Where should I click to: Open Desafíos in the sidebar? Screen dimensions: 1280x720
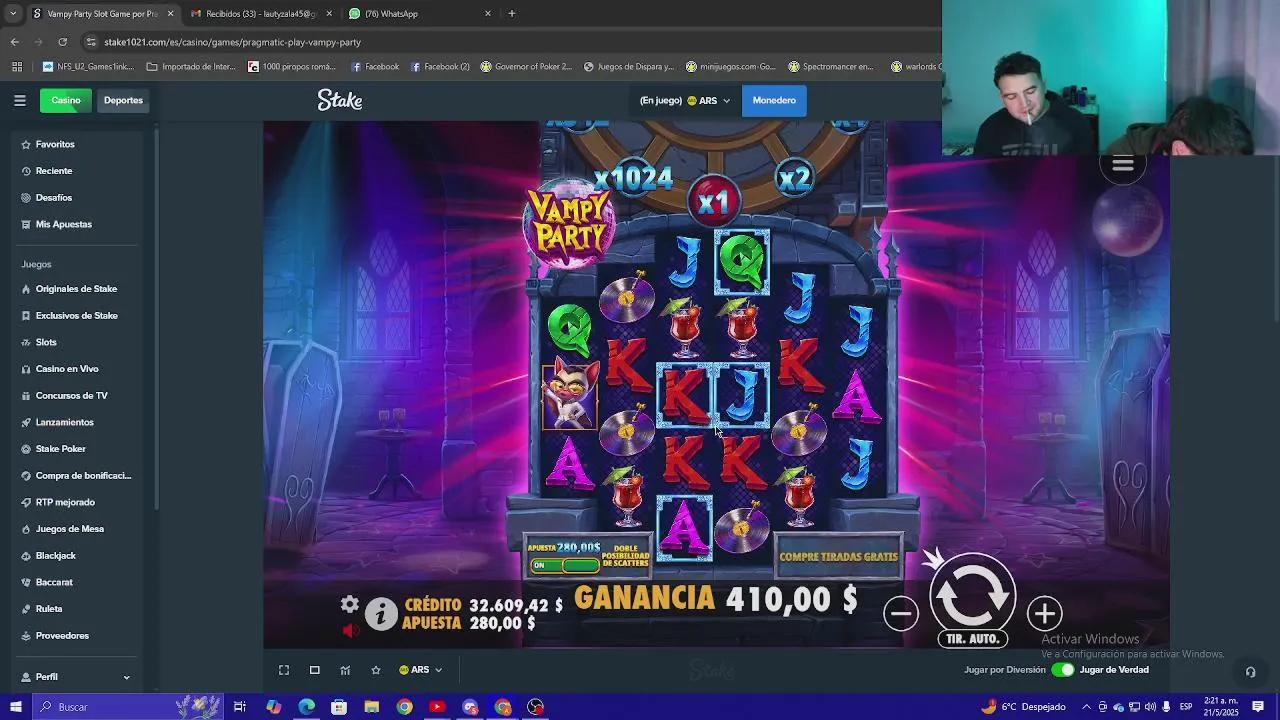click(54, 198)
